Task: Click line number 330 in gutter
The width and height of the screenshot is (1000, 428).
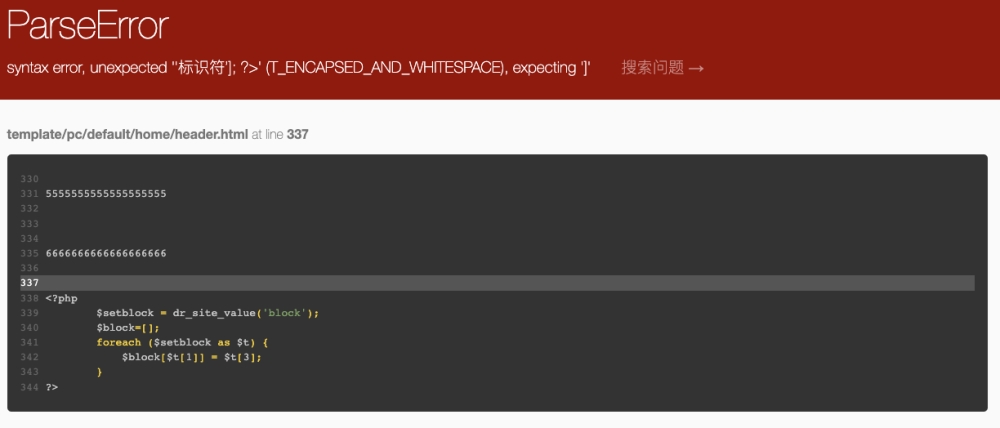Action: (x=29, y=179)
